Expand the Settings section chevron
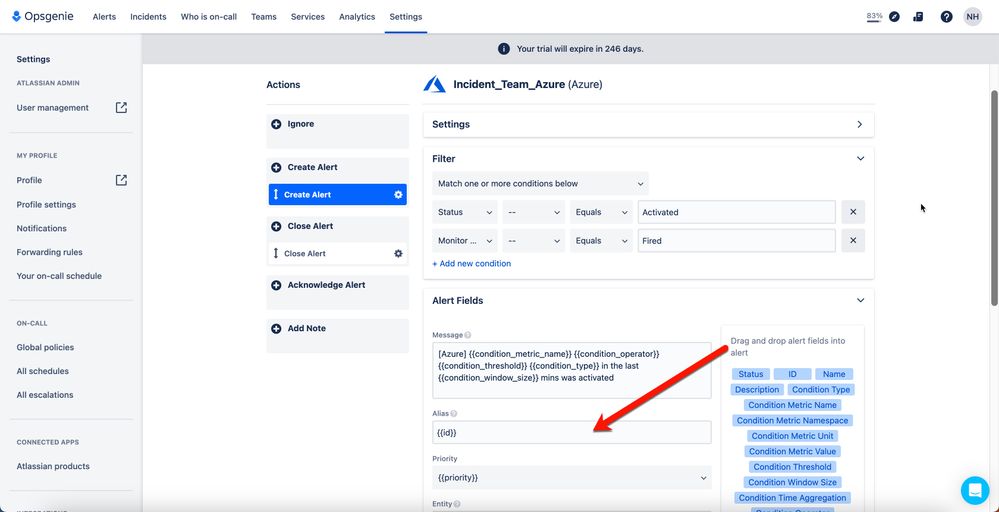999x512 pixels. click(860, 124)
